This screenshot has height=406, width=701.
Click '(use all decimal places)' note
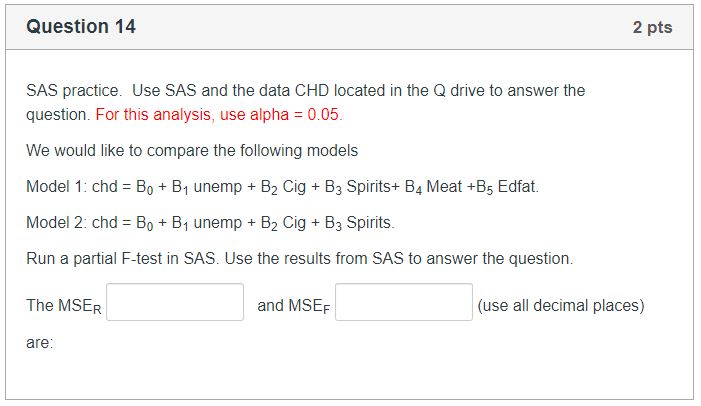click(x=561, y=305)
